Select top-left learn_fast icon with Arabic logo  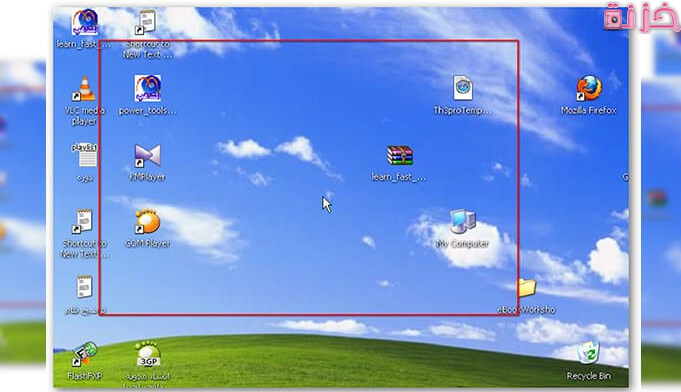(x=85, y=22)
